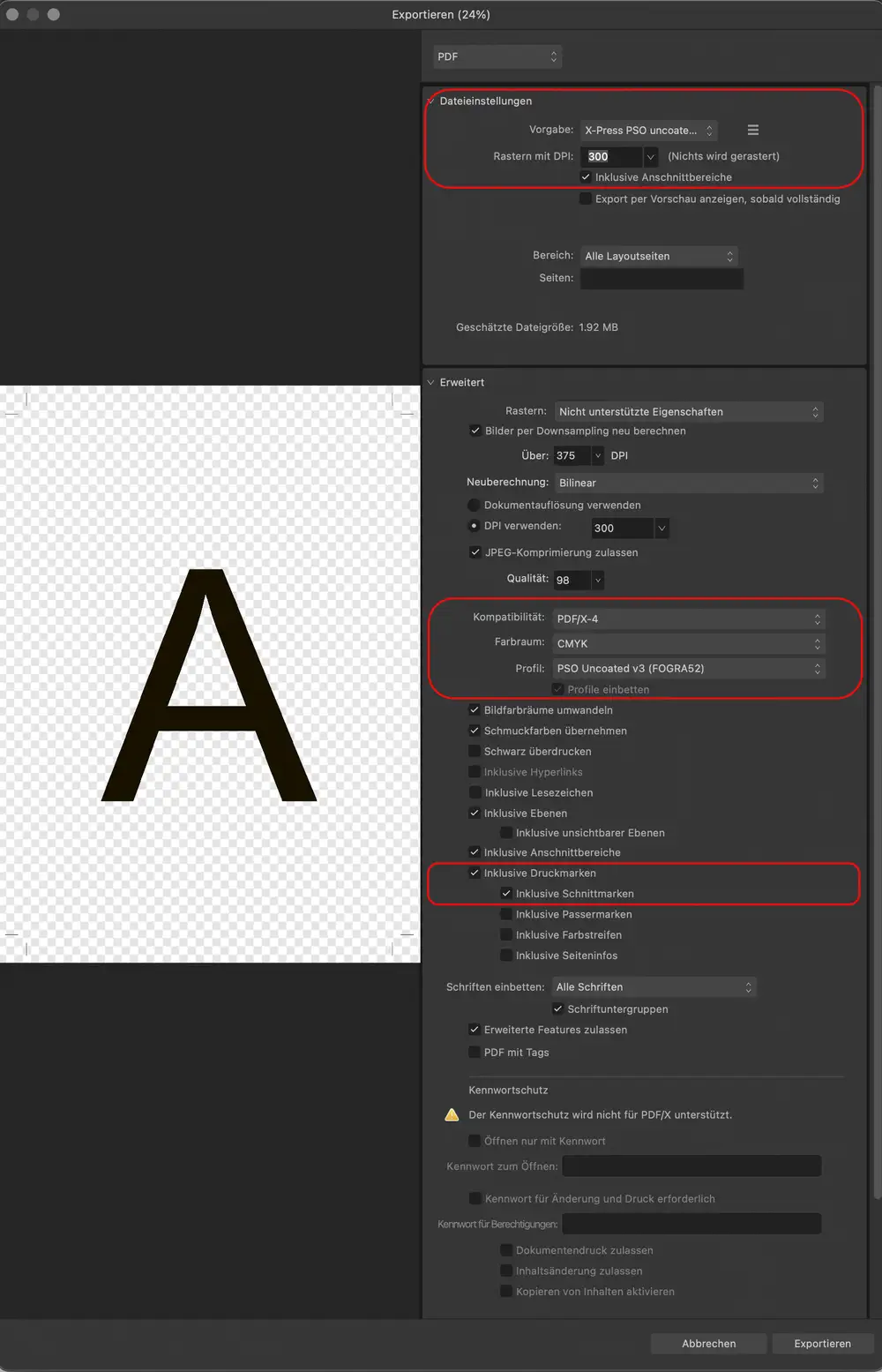Open the Rastern mit DPI dropdown arrow
Screen dimensions: 882x1372
651,156
